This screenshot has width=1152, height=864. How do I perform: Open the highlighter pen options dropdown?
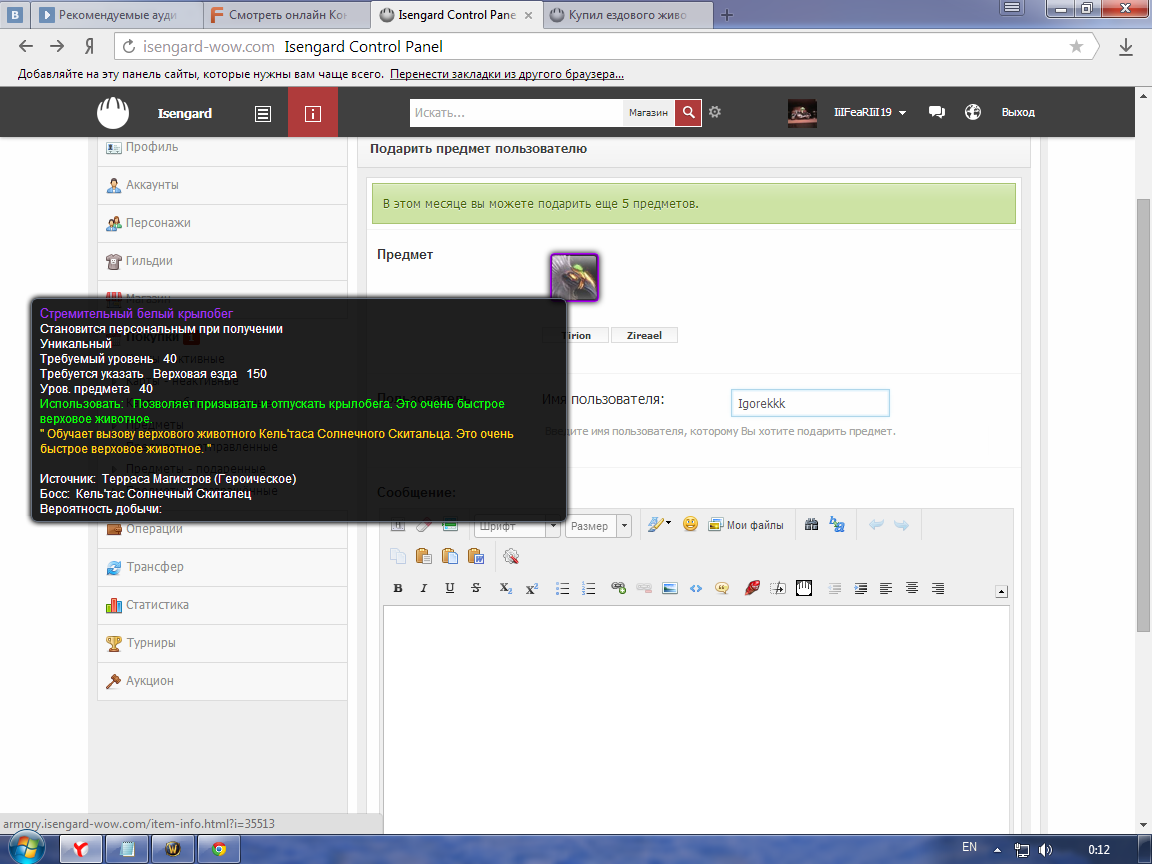[659, 524]
